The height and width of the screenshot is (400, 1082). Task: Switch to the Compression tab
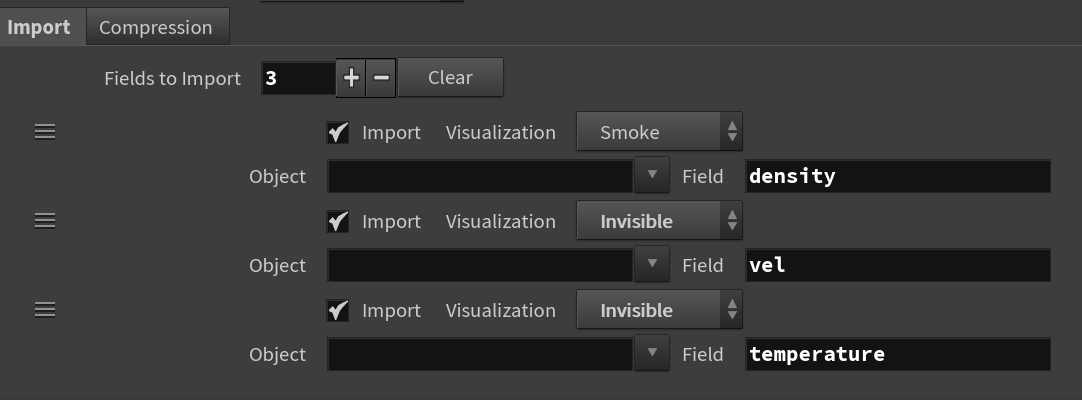click(x=156, y=27)
